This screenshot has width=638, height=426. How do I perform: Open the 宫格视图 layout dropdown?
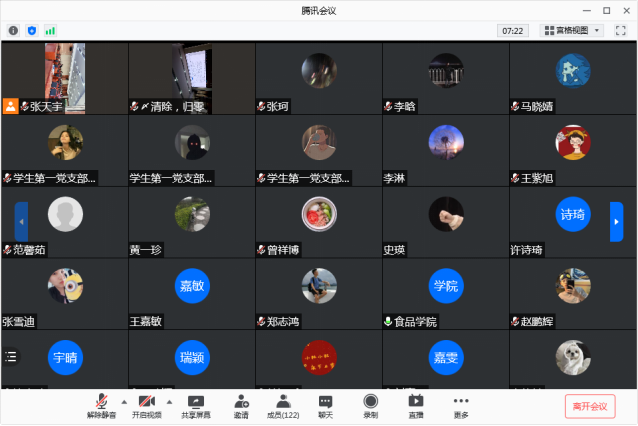coord(573,31)
